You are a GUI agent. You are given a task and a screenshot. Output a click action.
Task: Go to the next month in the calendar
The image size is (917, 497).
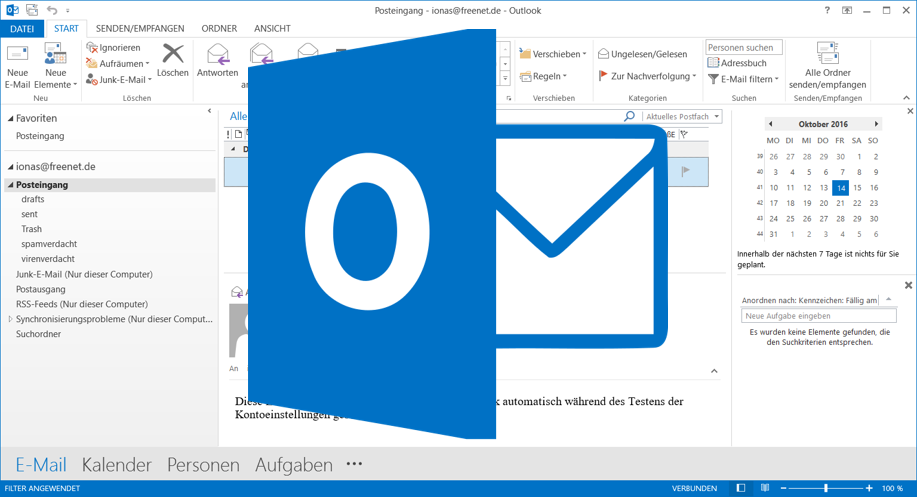pyautogui.click(x=876, y=124)
